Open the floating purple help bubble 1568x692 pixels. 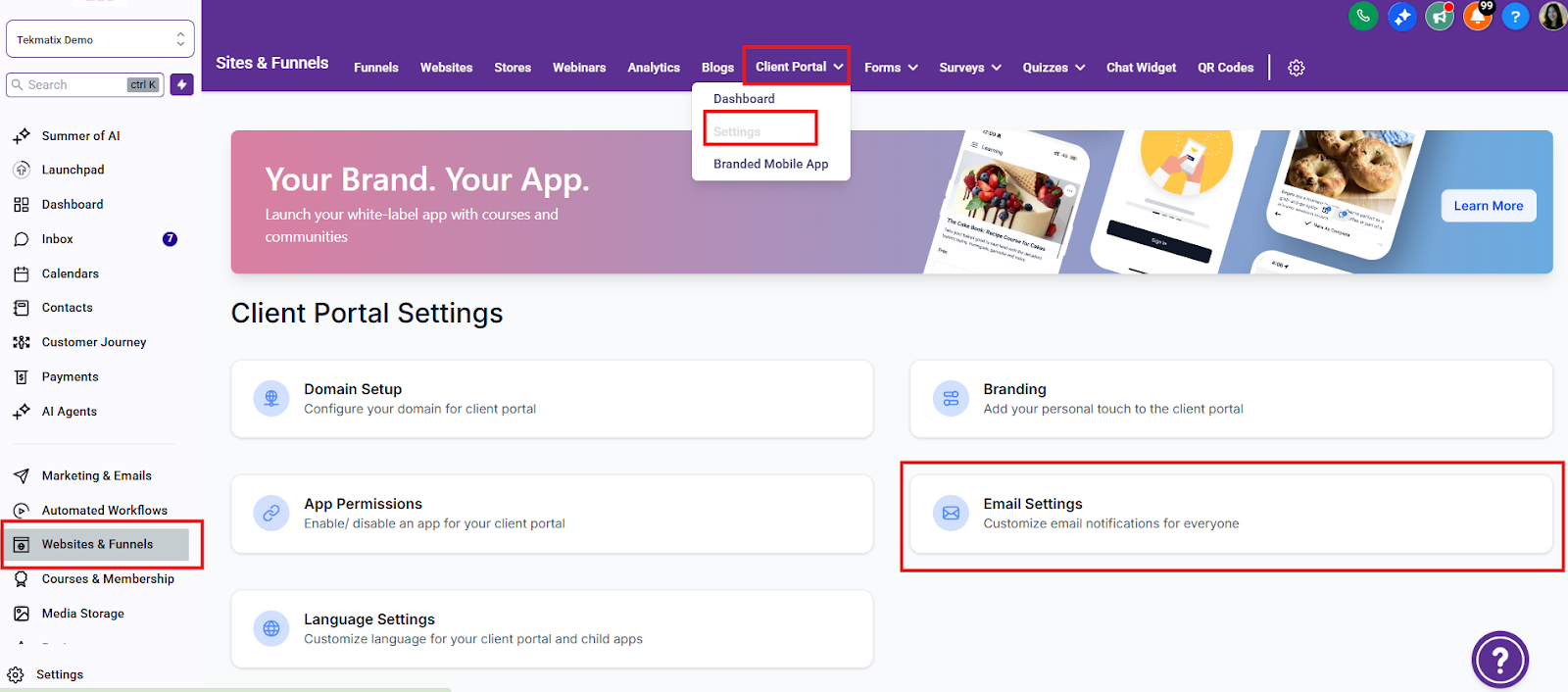(1499, 660)
